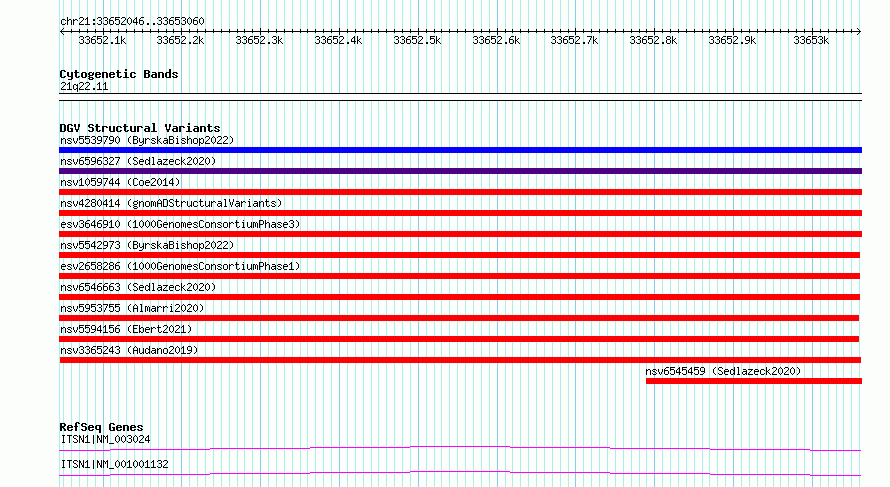Viewport: 890px width, 487px height.
Task: Click the magenta ITSN1|NM_003024 gene line
Action: coord(460,448)
